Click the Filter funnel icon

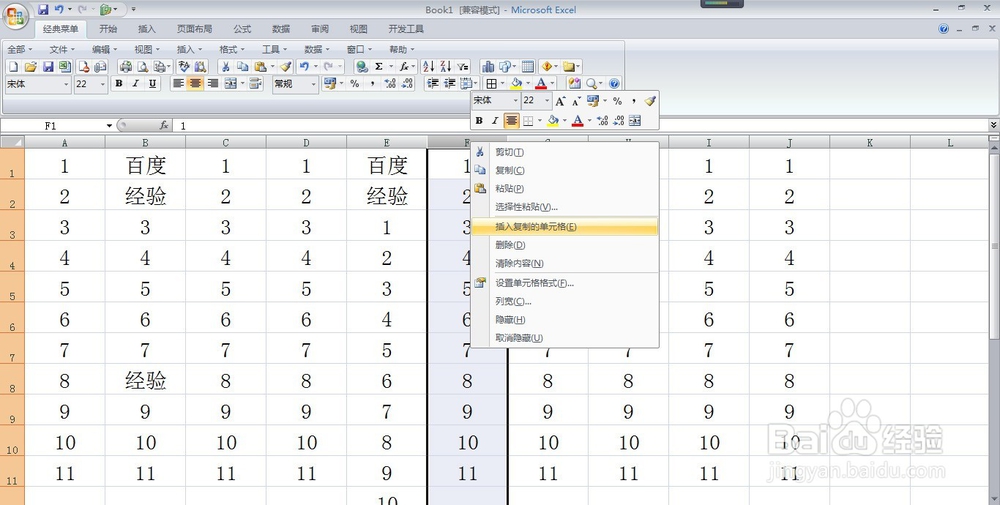(463, 66)
